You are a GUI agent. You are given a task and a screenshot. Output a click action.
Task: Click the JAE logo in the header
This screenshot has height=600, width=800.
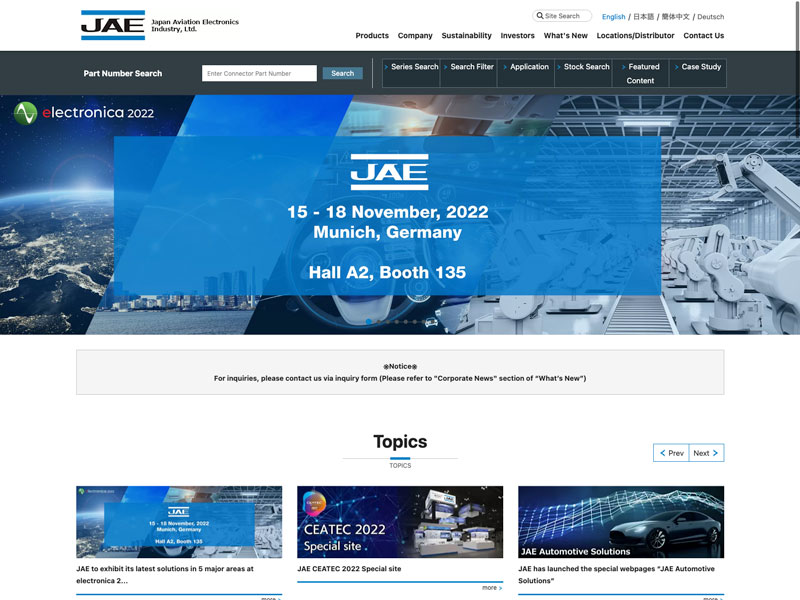[x=113, y=25]
